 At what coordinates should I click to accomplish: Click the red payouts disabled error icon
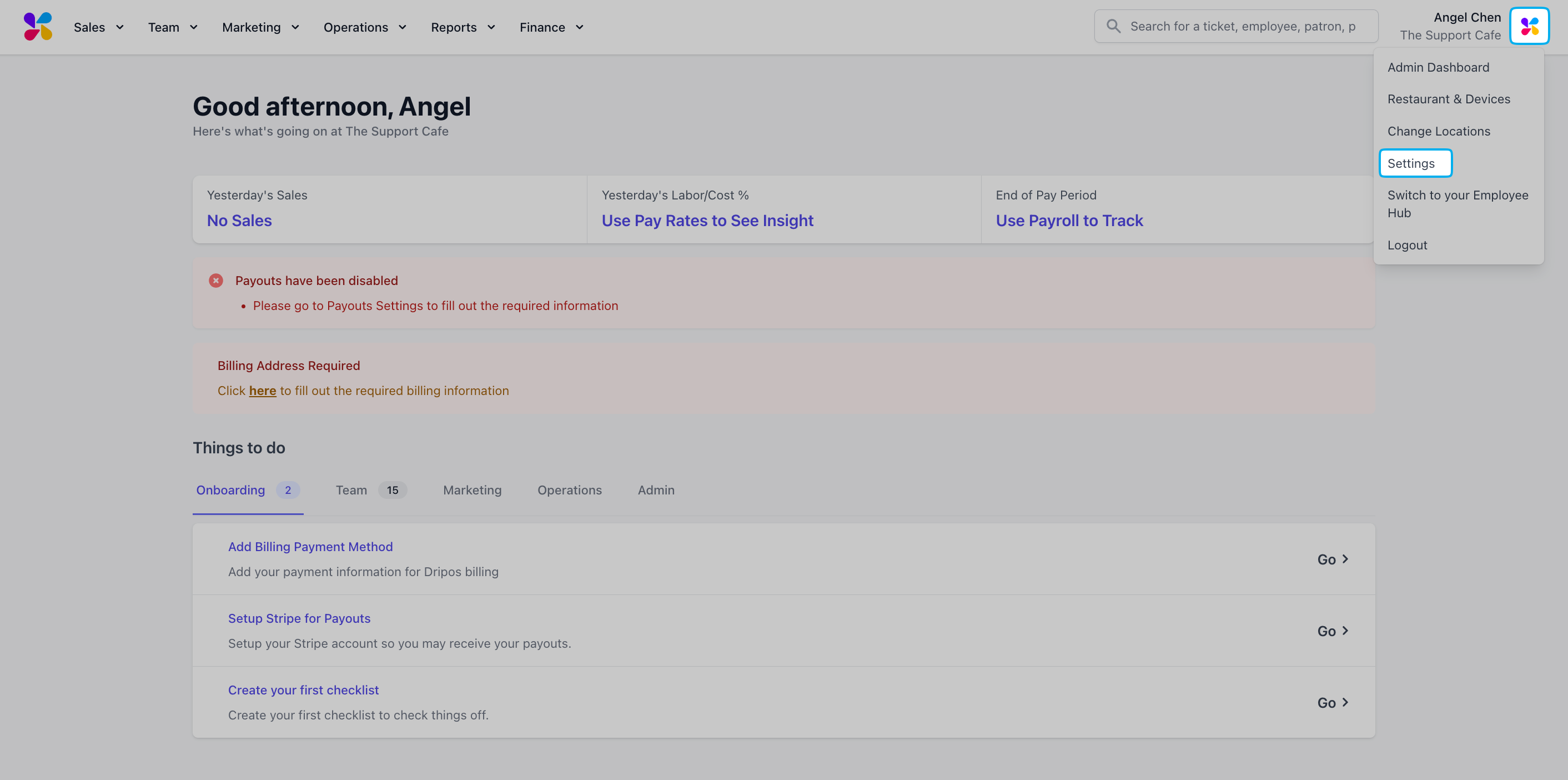[x=215, y=280]
